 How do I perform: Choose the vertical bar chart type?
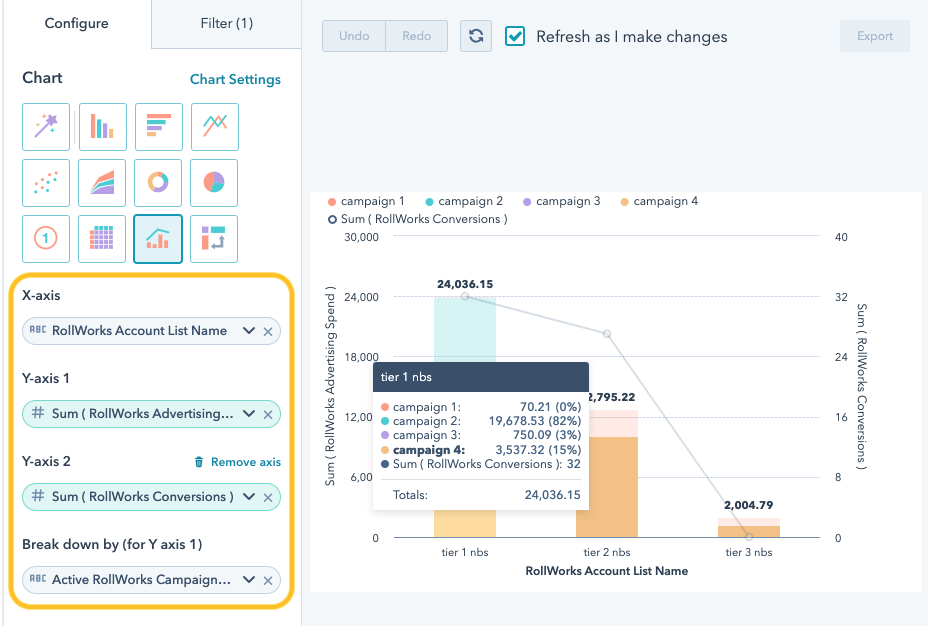pos(102,127)
